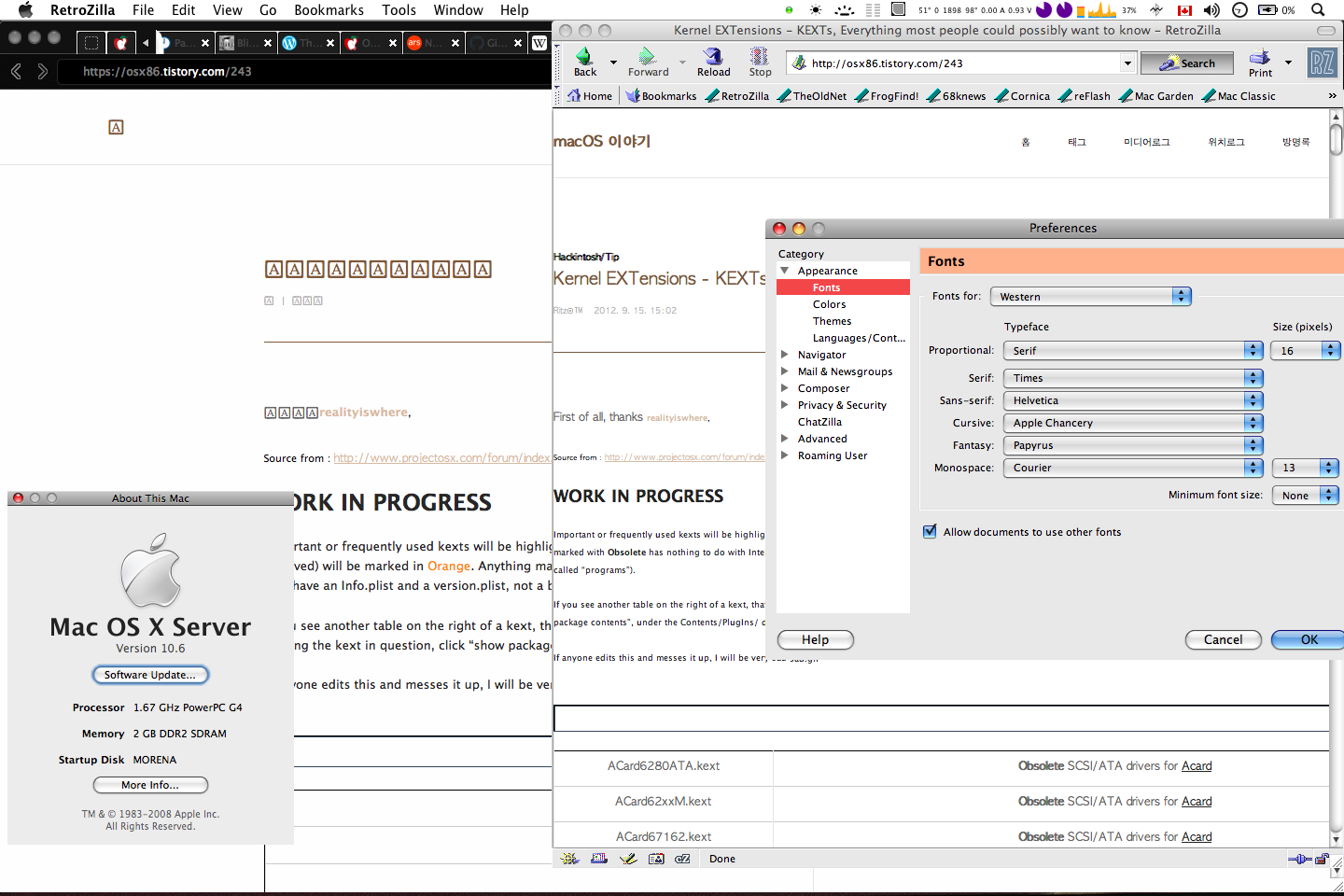The height and width of the screenshot is (896, 1344).
Task: Open the Window menu
Action: tap(458, 10)
